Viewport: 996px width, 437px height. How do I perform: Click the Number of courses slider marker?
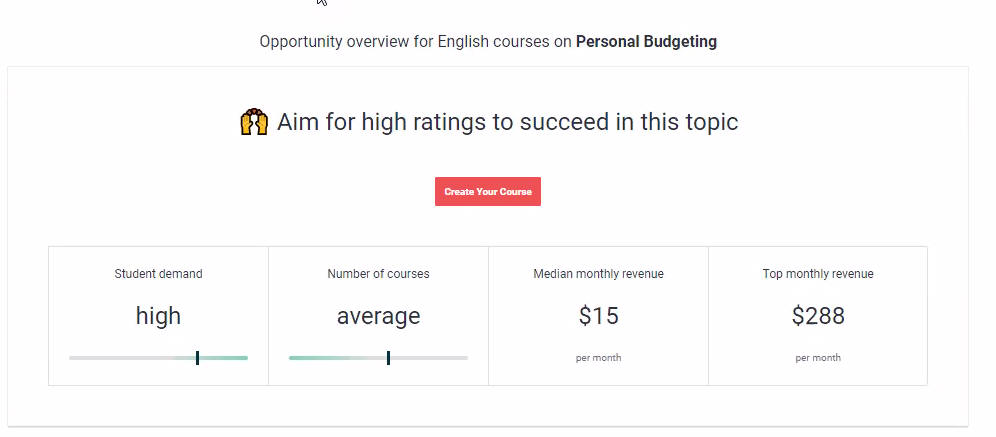pyautogui.click(x=388, y=358)
